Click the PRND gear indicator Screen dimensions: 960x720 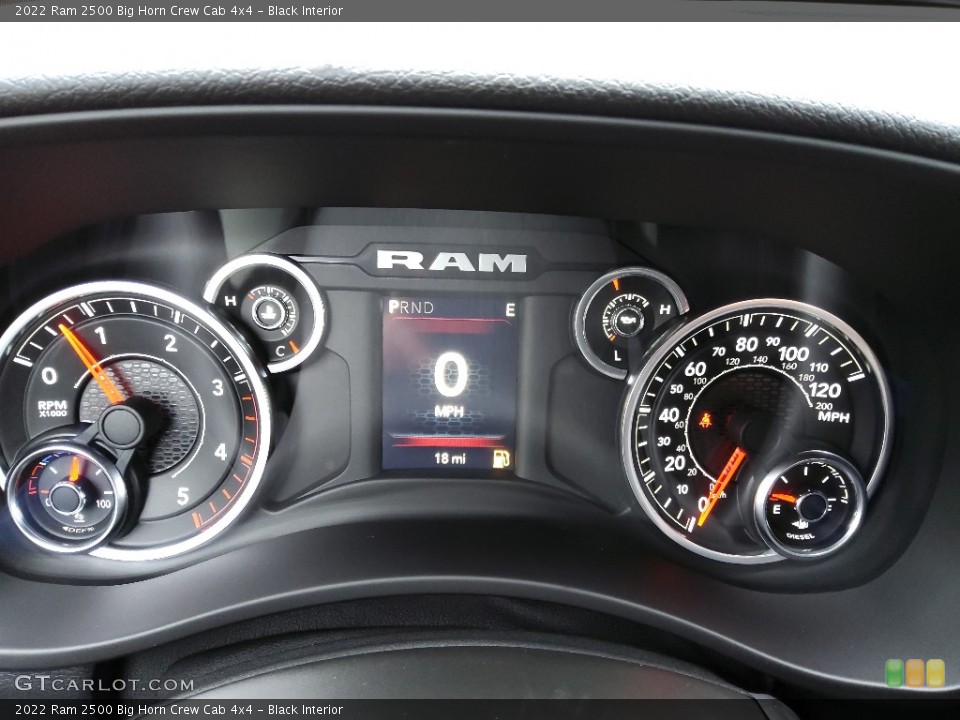(411, 307)
